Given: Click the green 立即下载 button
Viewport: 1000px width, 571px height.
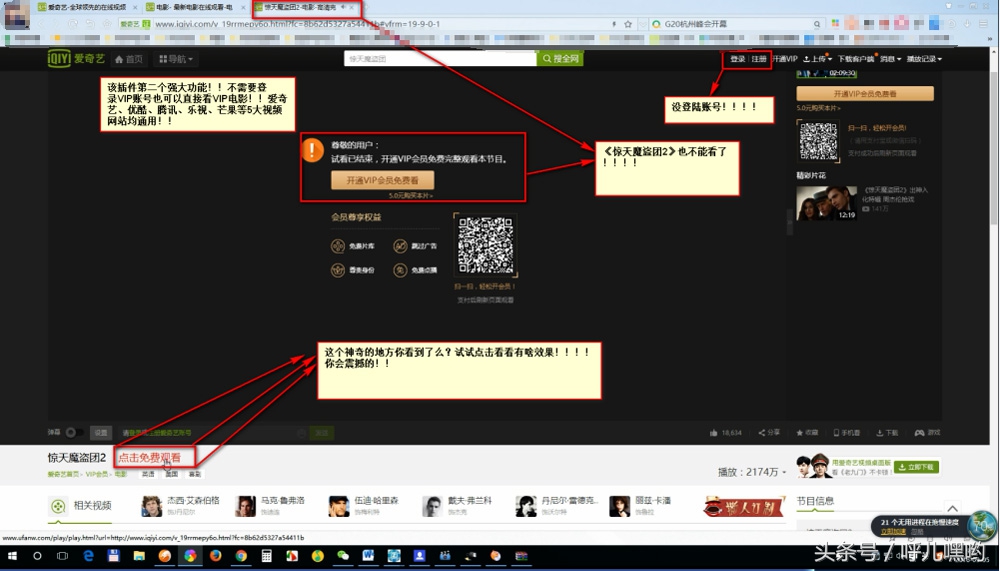Looking at the screenshot, I should [916, 467].
